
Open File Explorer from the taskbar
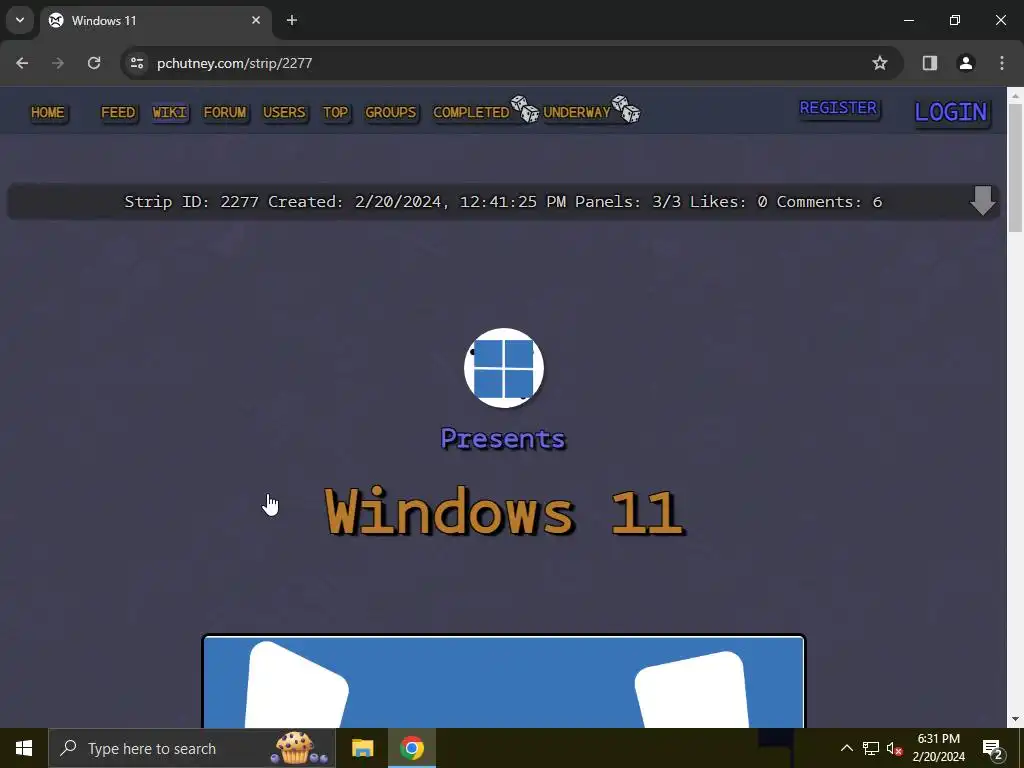pos(362,748)
